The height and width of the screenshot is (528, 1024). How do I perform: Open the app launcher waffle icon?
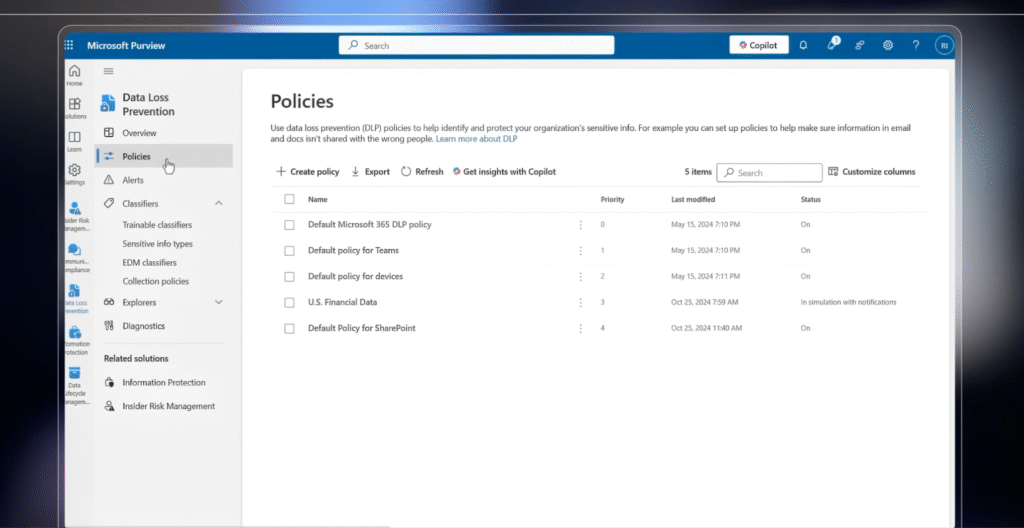click(69, 45)
